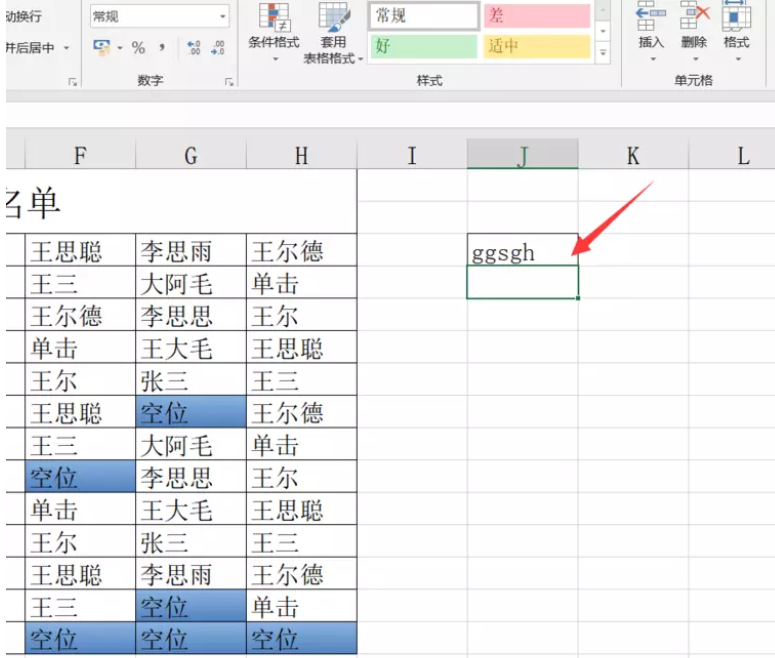The width and height of the screenshot is (775, 658).
Task: Select the first 张三 cell in column G
Action: tap(191, 380)
